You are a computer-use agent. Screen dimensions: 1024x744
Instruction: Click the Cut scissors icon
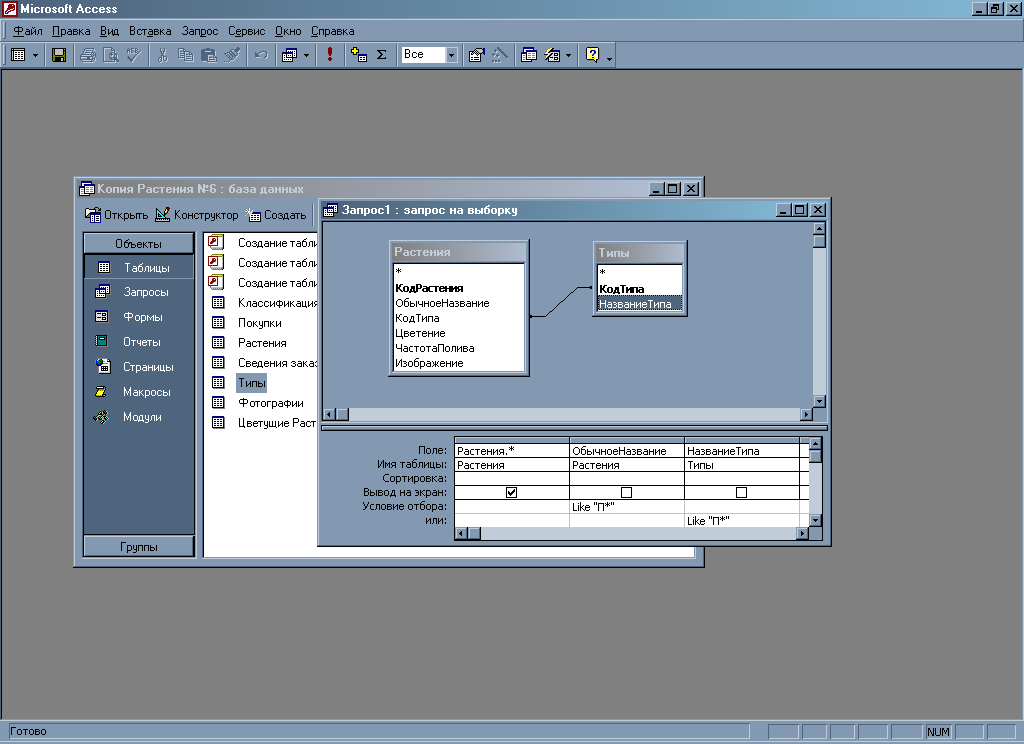click(x=163, y=55)
